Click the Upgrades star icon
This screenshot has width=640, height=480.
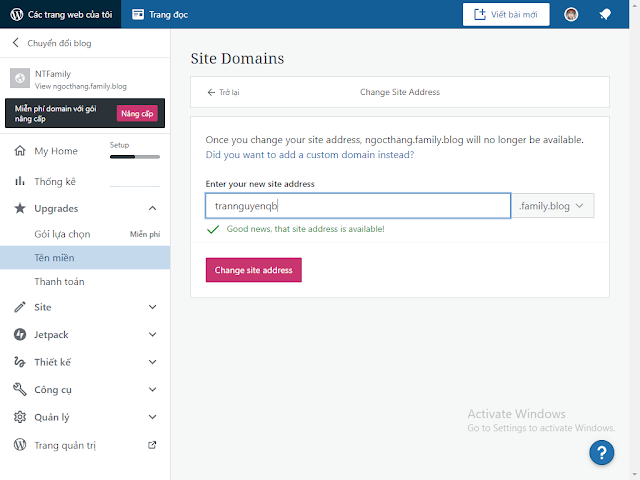pos(20,208)
